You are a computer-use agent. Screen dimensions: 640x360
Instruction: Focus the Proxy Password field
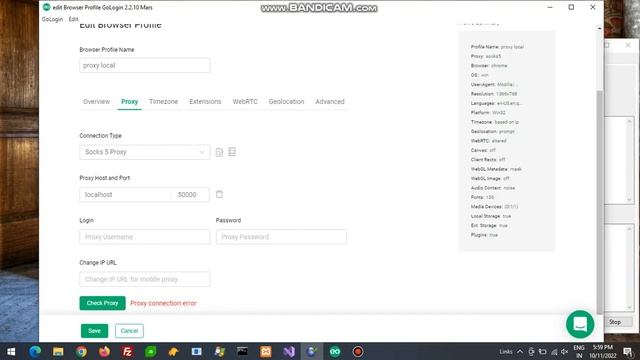click(x=281, y=237)
